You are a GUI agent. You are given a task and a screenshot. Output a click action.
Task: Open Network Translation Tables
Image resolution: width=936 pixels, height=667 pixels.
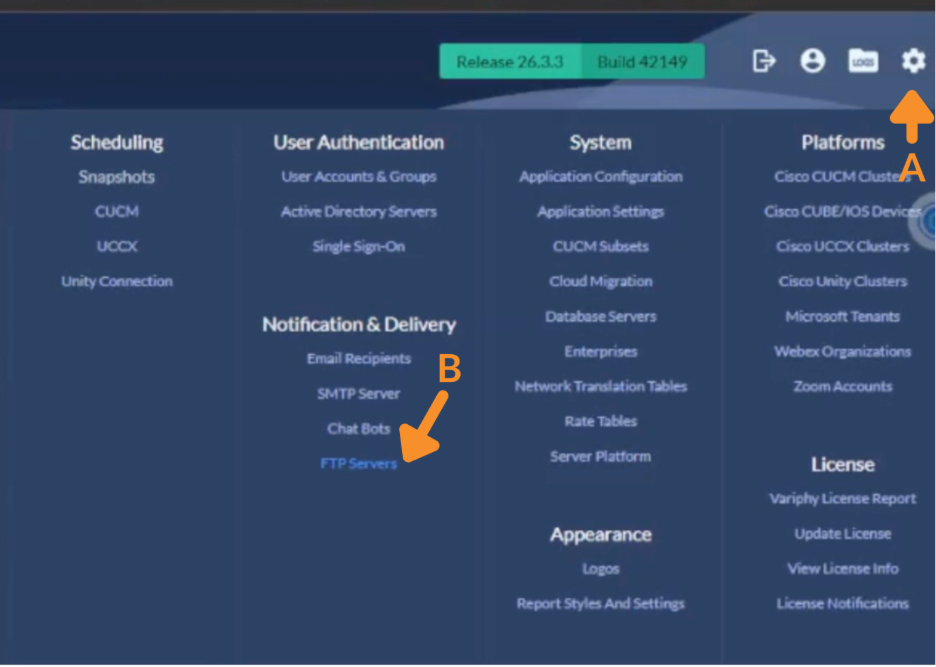[x=600, y=387]
